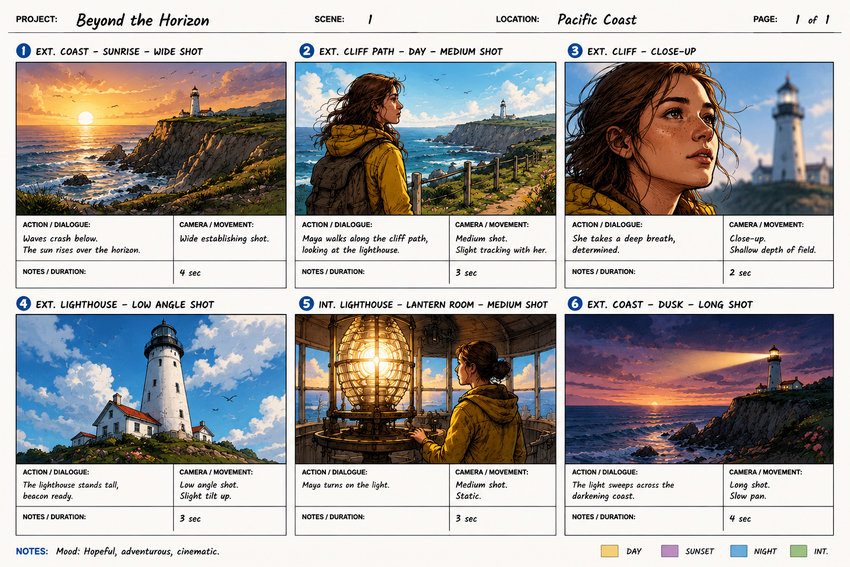850x567 pixels.
Task: Click the purple SUNSET legend swatch
Action: coord(669,551)
